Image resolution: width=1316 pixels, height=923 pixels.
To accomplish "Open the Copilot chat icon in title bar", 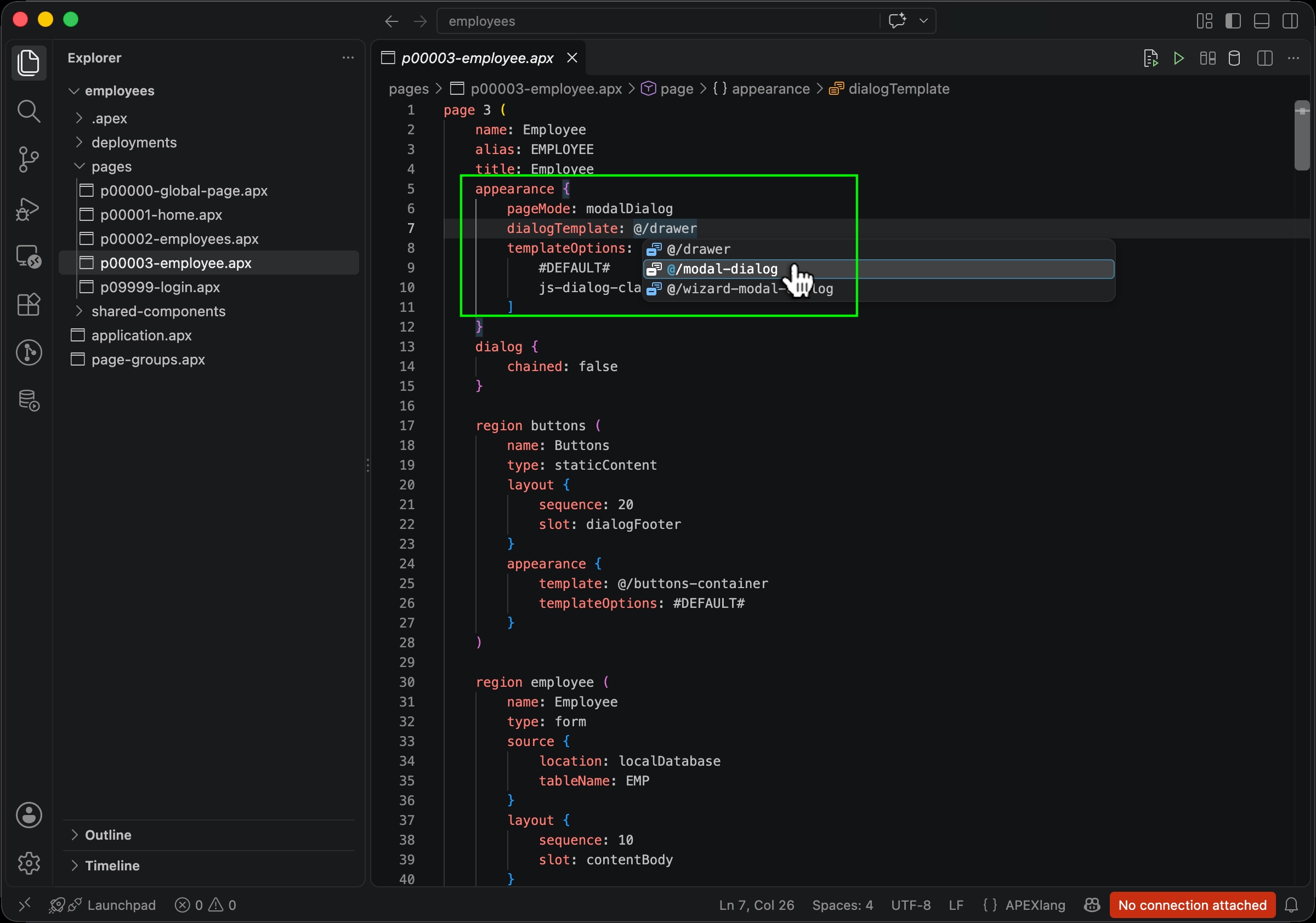I will 898,21.
